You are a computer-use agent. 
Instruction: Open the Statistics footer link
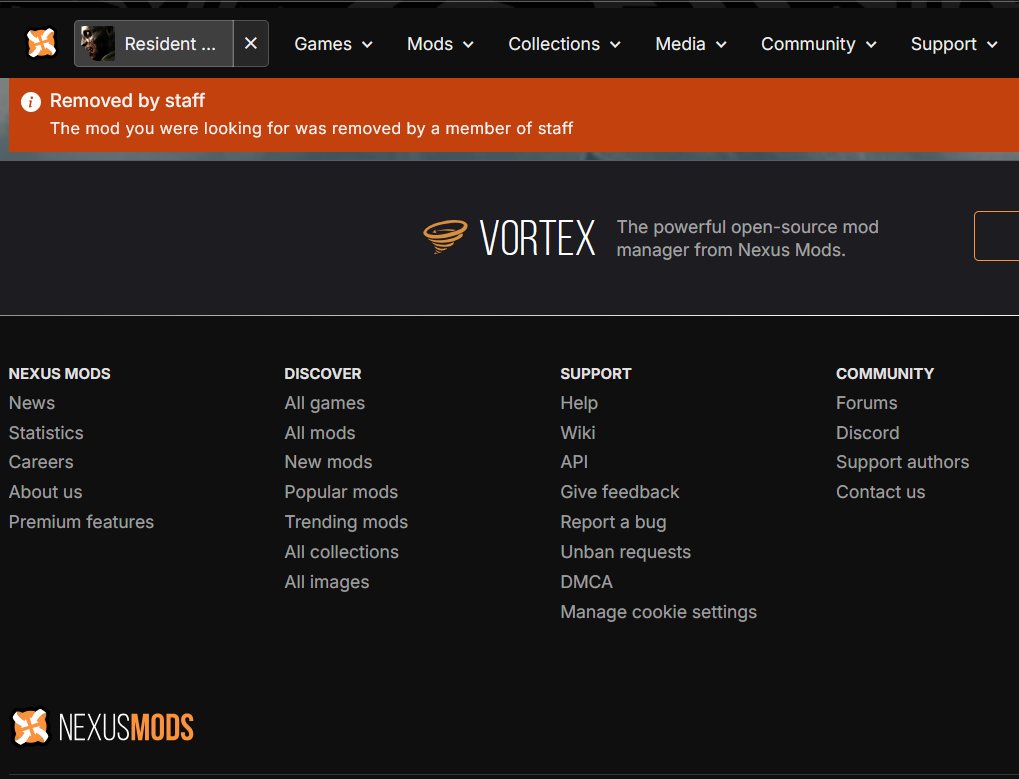click(x=46, y=433)
